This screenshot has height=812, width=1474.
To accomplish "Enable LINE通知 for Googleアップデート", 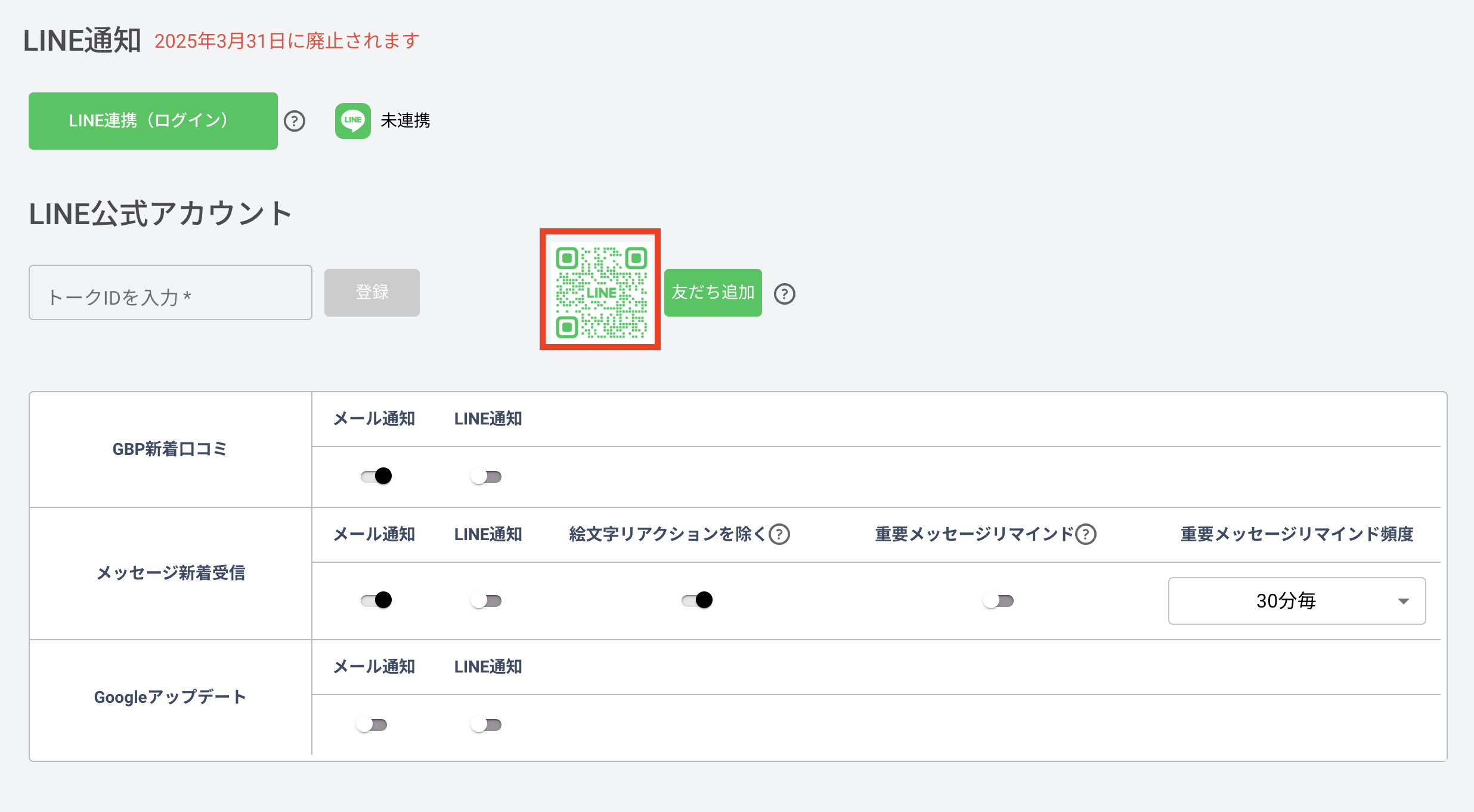I will click(x=486, y=724).
